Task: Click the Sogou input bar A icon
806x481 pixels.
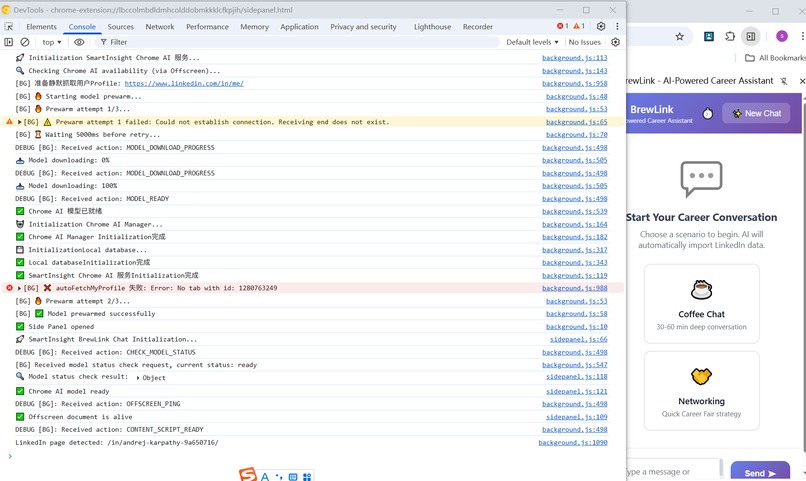Action: (265, 476)
